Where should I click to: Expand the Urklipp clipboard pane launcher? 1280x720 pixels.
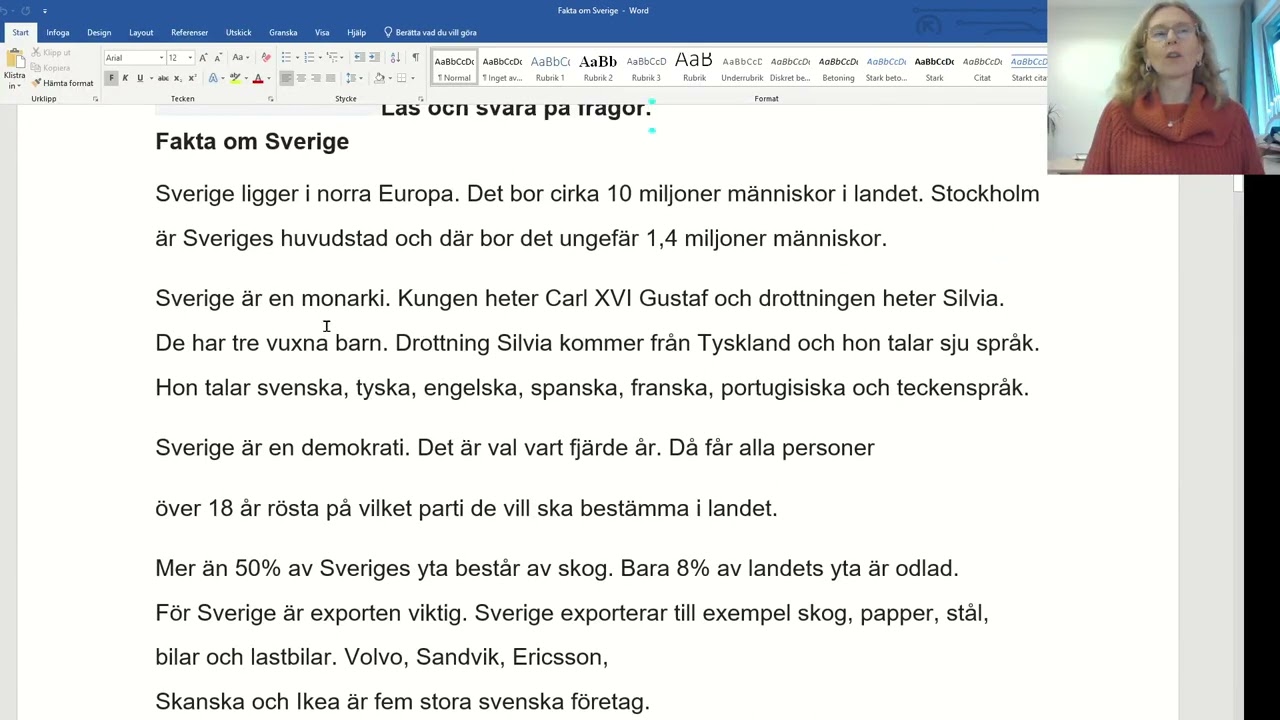(95, 99)
